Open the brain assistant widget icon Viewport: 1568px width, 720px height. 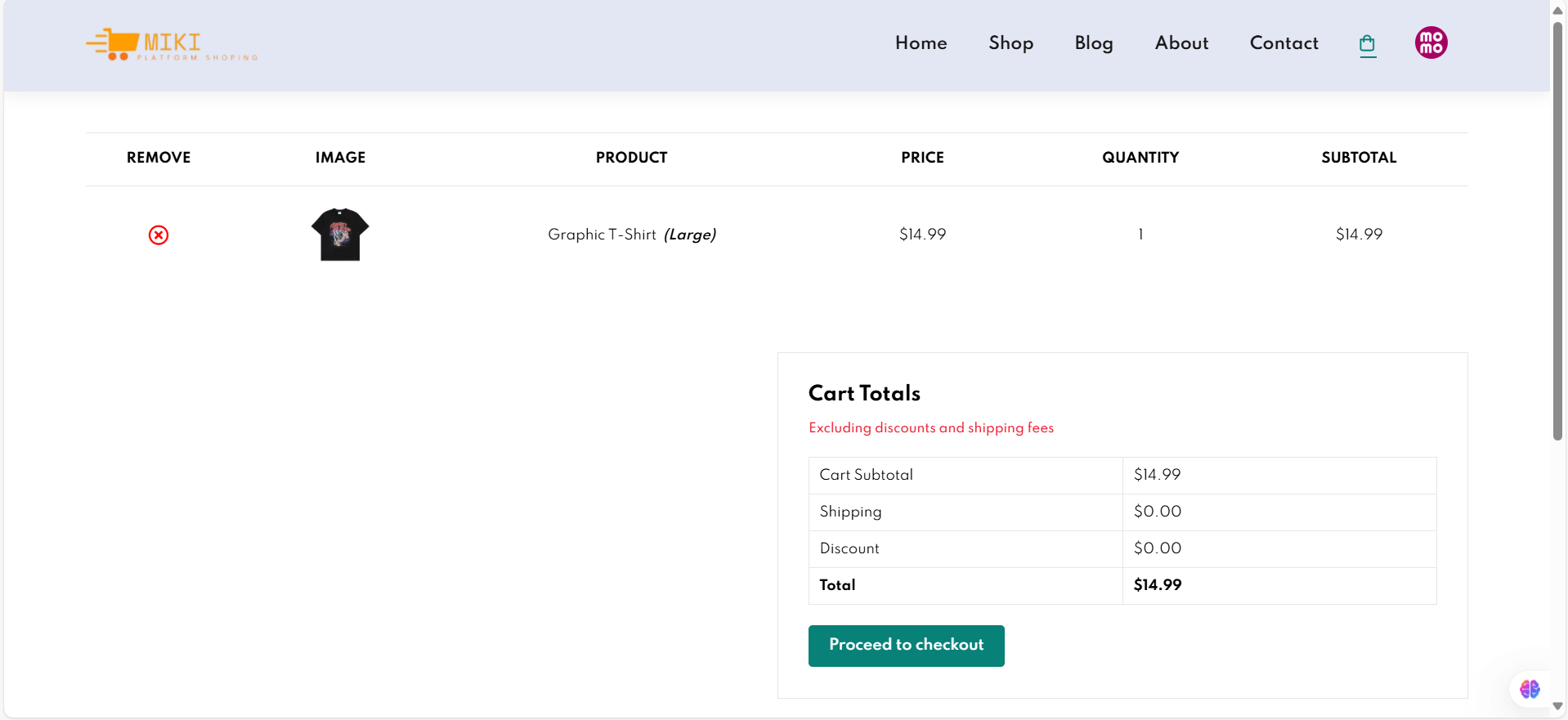click(1529, 689)
